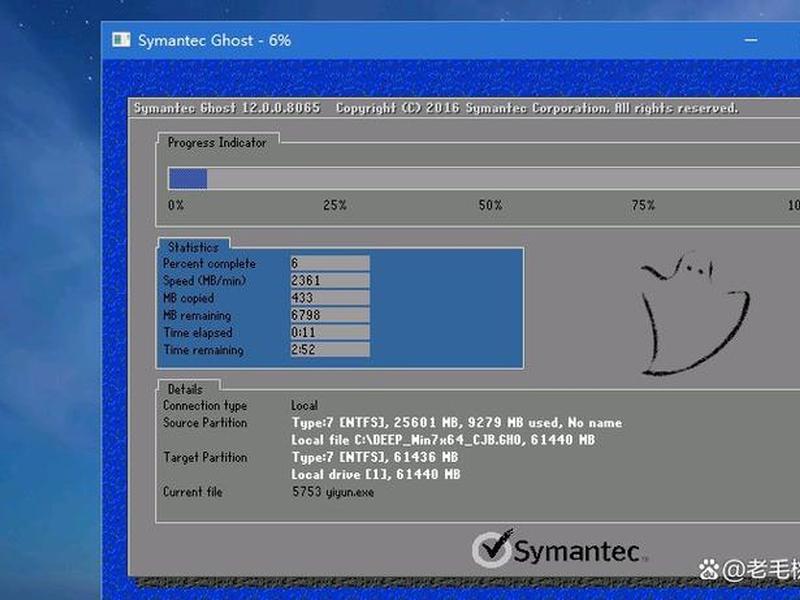Click the Symantec checkmark logo icon
The image size is (800, 600).
pos(493,549)
